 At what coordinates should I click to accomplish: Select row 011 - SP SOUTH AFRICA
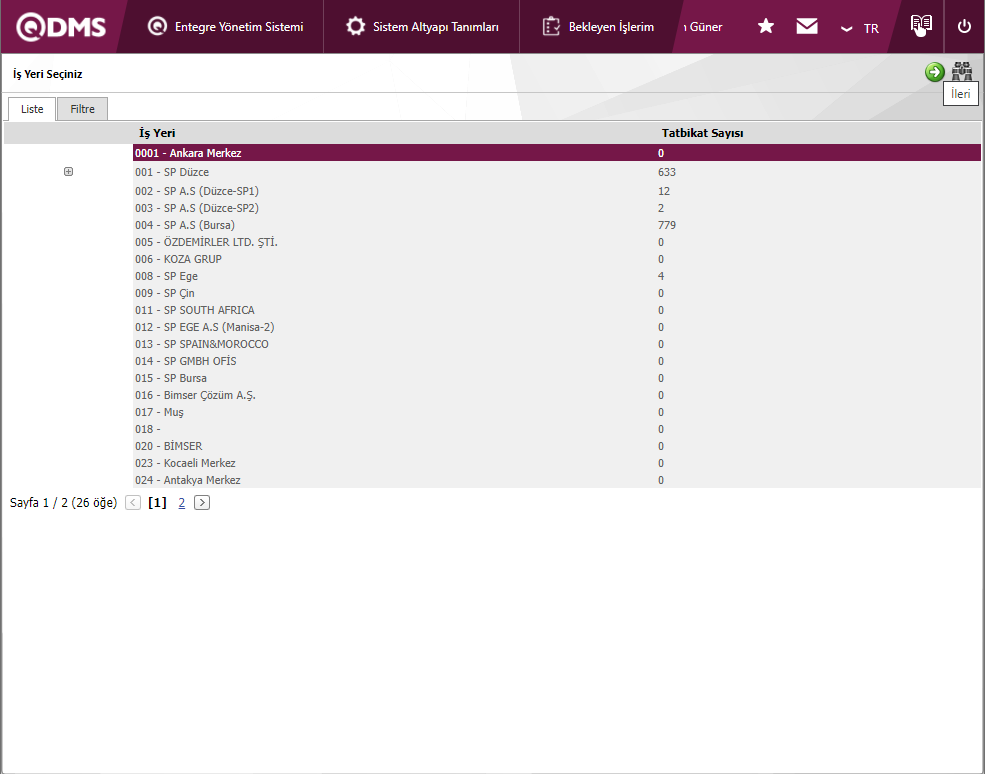pyautogui.click(x=557, y=310)
